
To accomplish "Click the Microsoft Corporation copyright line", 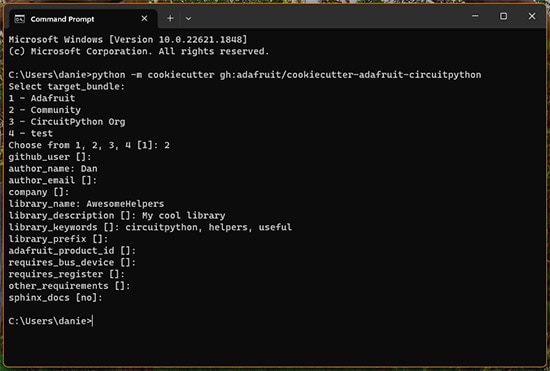I will (x=139, y=52).
